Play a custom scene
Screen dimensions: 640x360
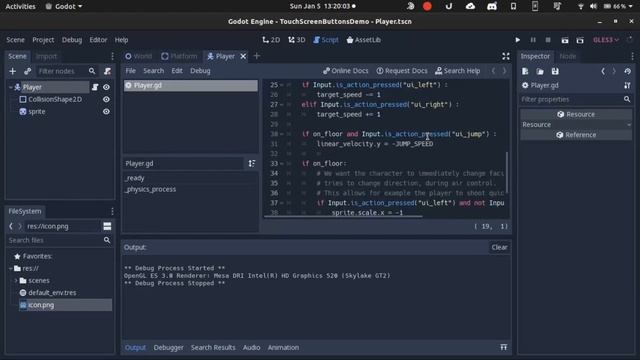coord(580,40)
